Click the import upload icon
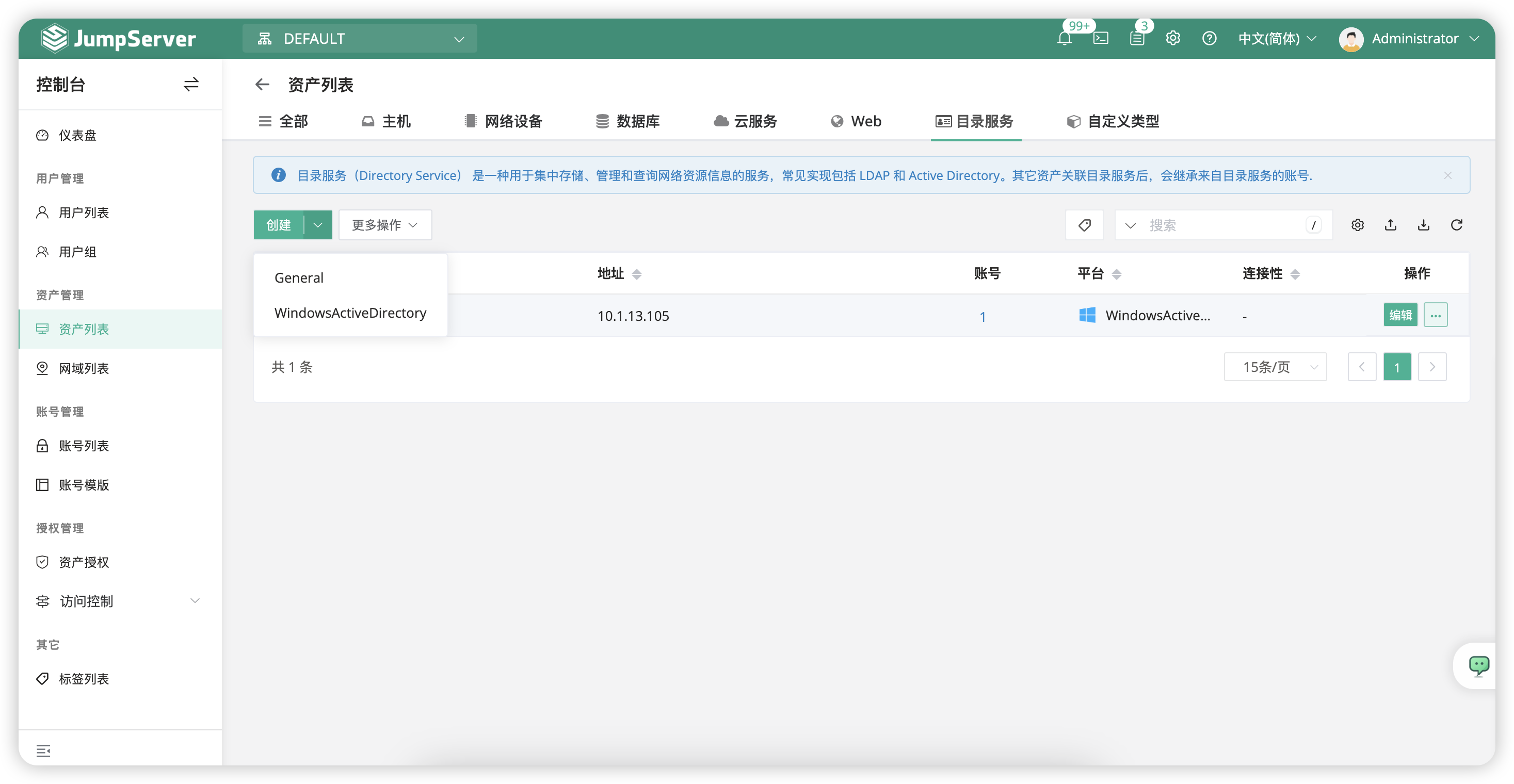The width and height of the screenshot is (1514, 784). click(1391, 225)
